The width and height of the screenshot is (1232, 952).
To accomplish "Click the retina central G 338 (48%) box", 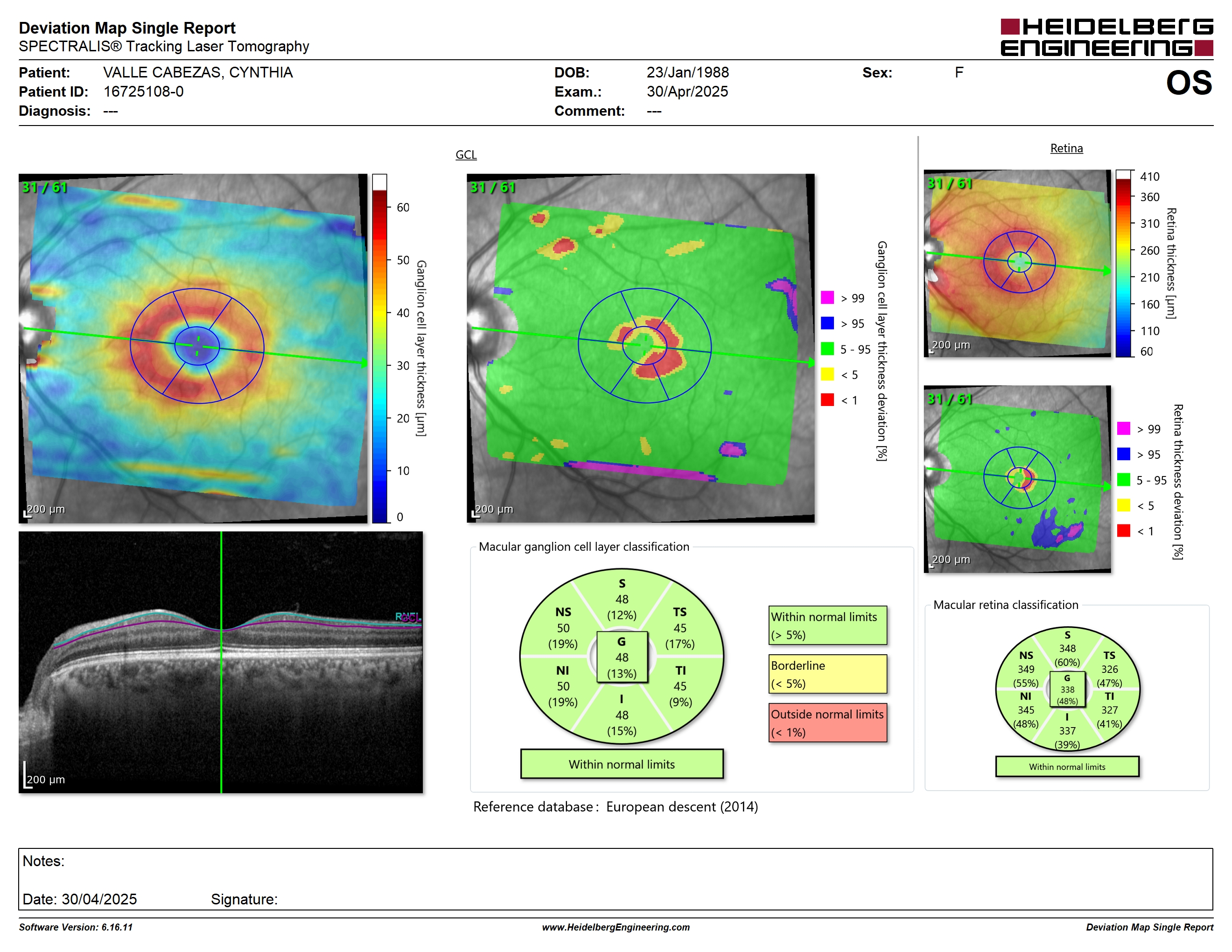I will tap(1067, 689).
